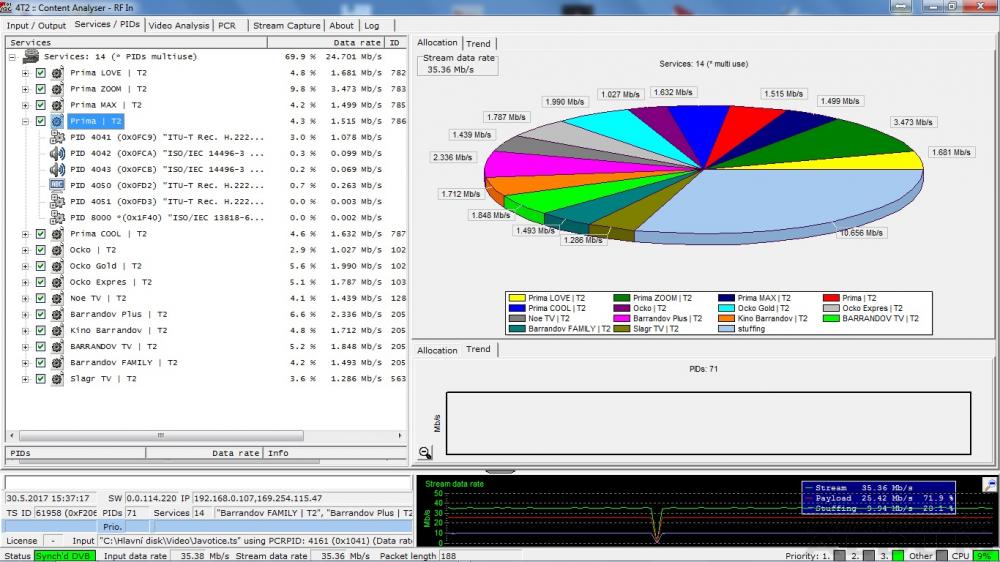Collapse the Services root tree node
Screen dimensions: 1000x562
point(12,57)
